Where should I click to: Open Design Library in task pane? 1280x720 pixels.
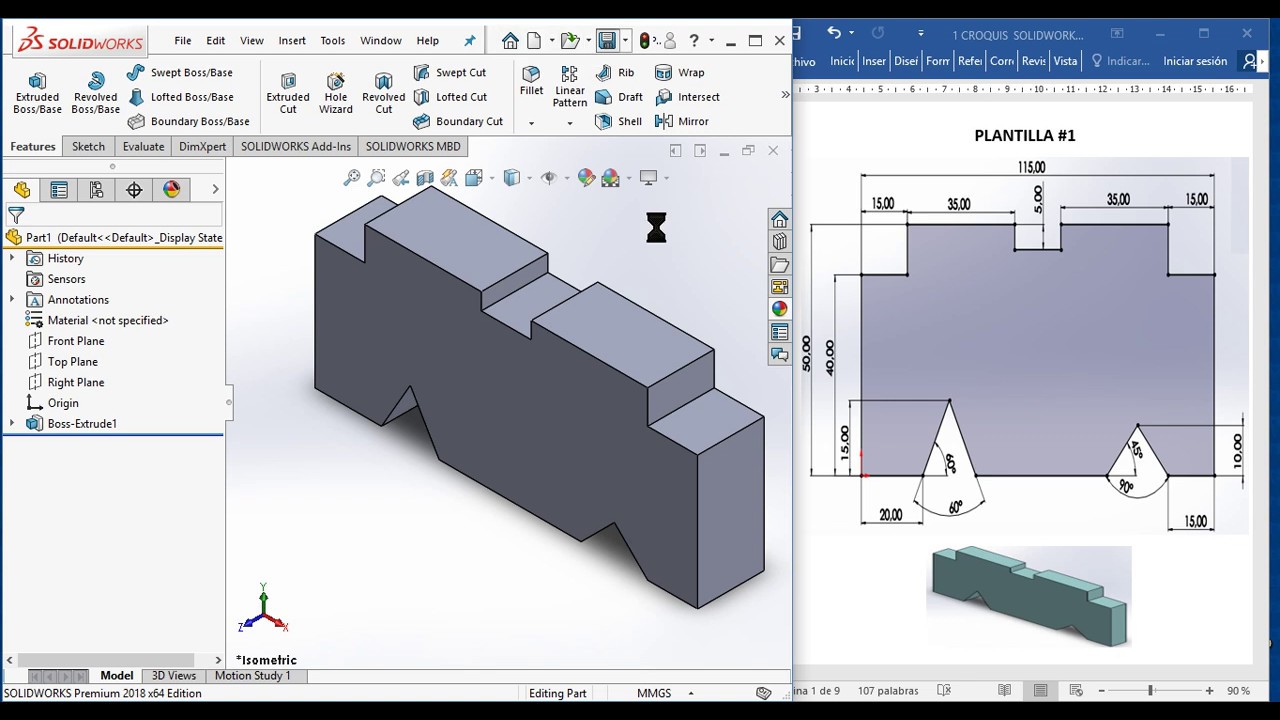[780, 242]
